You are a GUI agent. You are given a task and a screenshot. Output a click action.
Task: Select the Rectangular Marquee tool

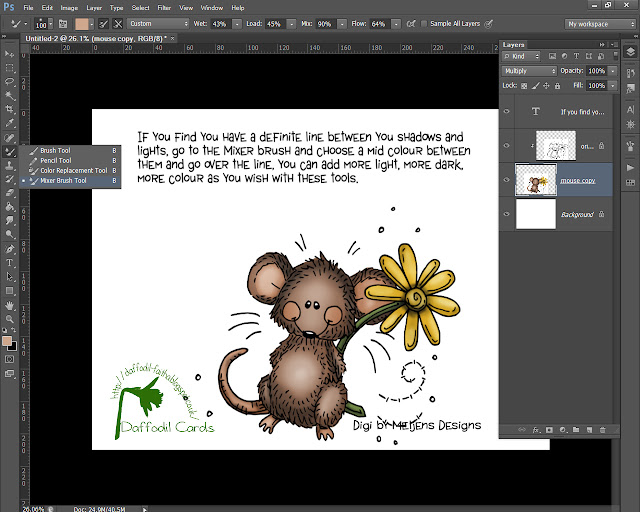point(9,68)
